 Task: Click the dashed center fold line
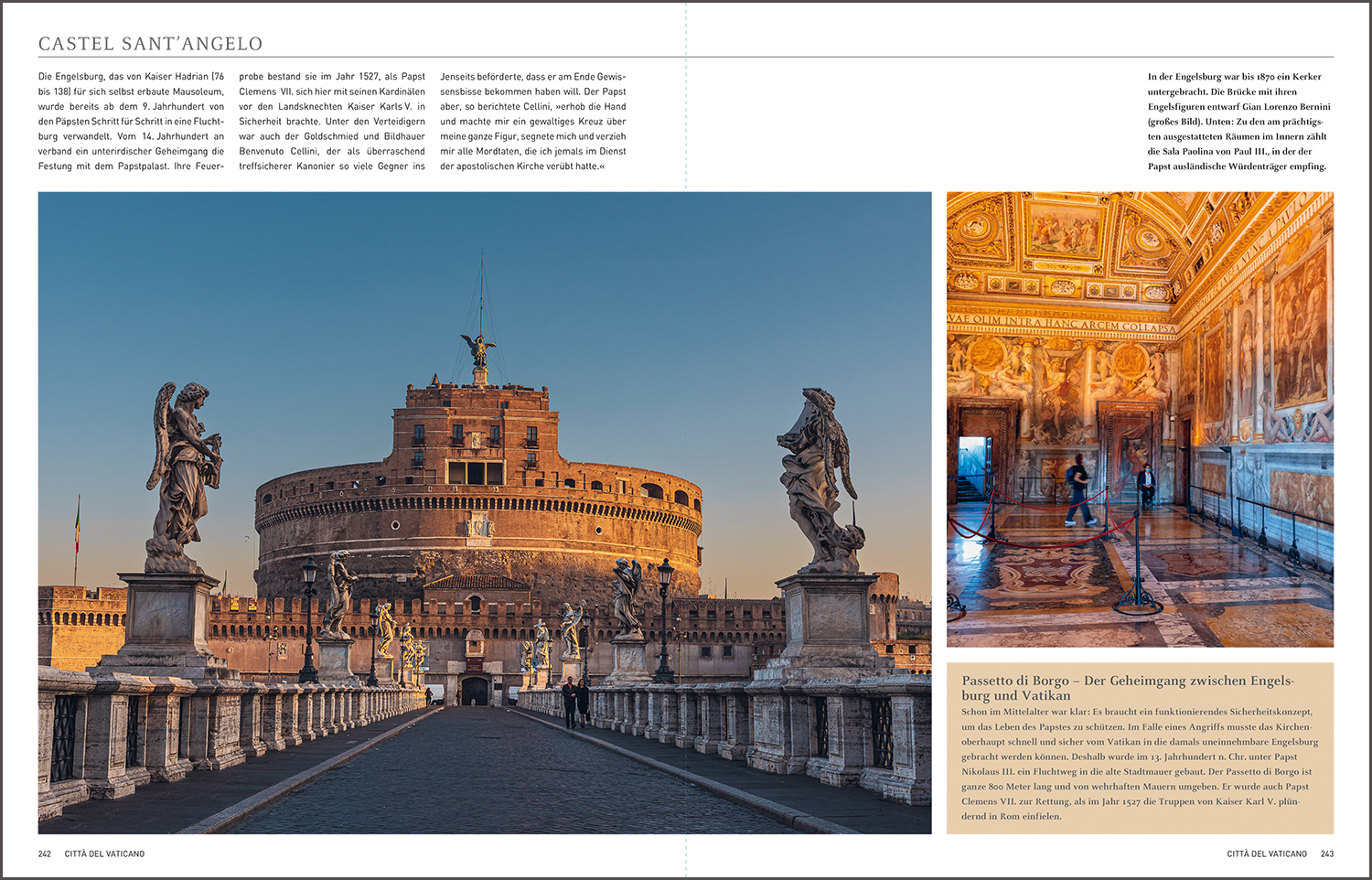tap(686, 440)
